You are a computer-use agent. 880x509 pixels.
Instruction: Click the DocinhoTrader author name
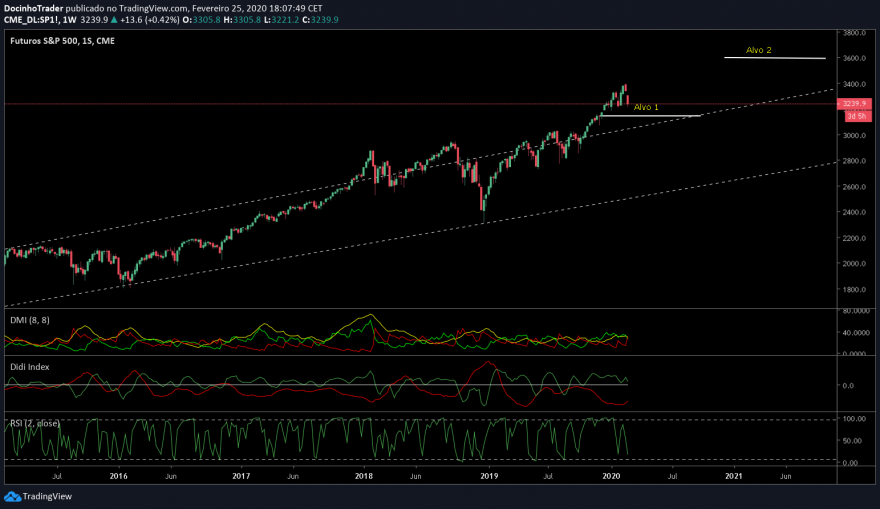(33, 8)
